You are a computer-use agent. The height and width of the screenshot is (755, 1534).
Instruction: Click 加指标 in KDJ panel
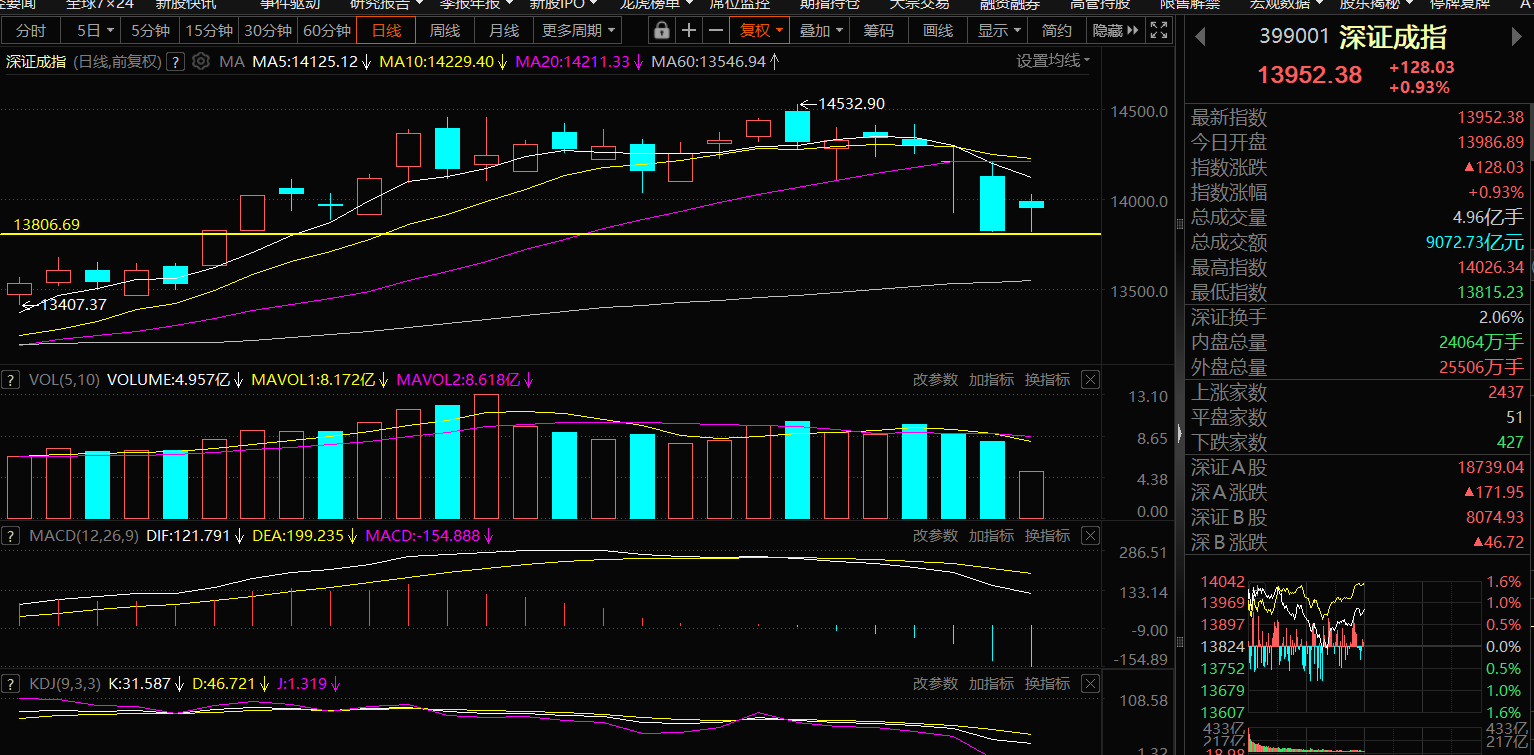click(991, 684)
